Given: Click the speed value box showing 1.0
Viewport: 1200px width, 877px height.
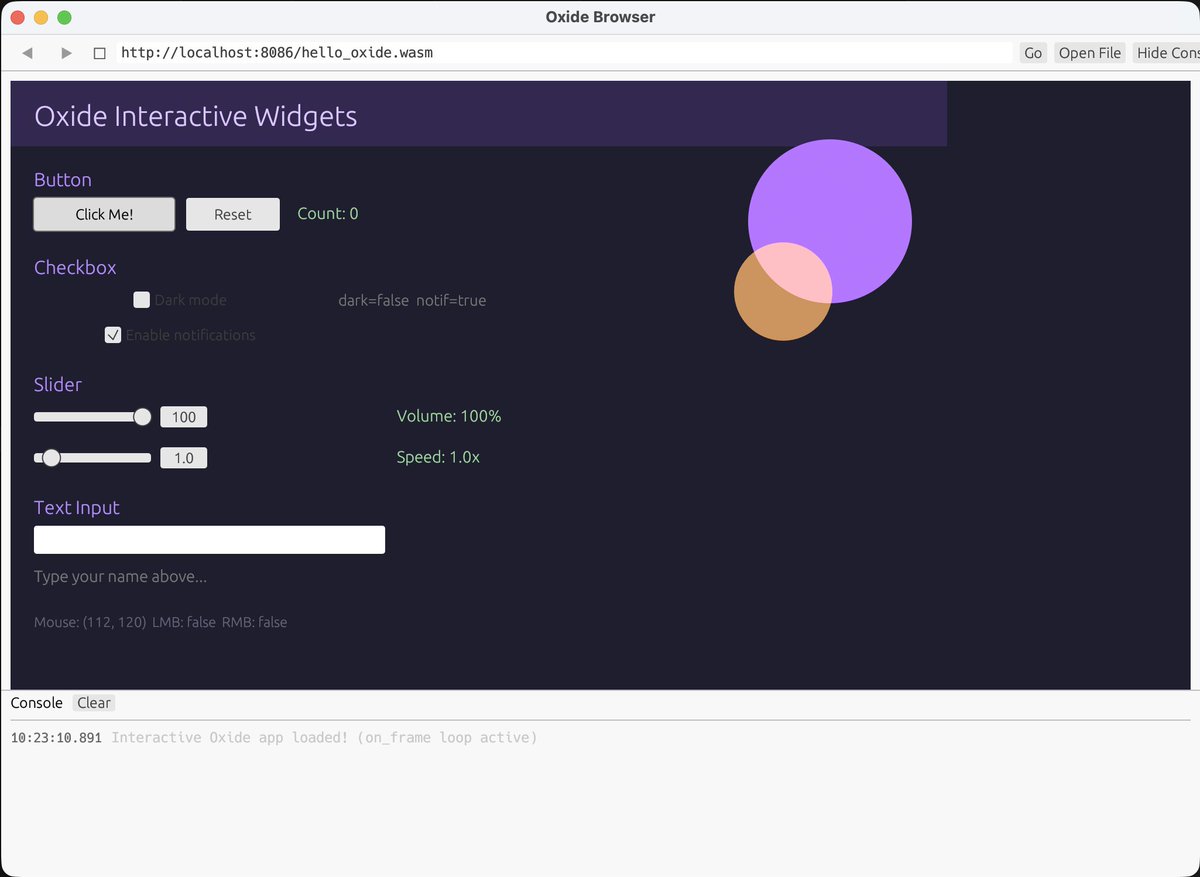Looking at the screenshot, I should coord(184,458).
